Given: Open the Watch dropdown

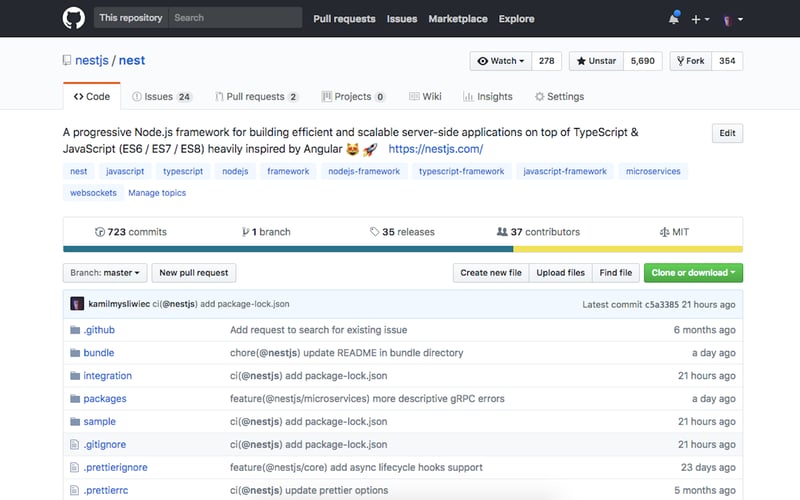Looking at the screenshot, I should [501, 61].
